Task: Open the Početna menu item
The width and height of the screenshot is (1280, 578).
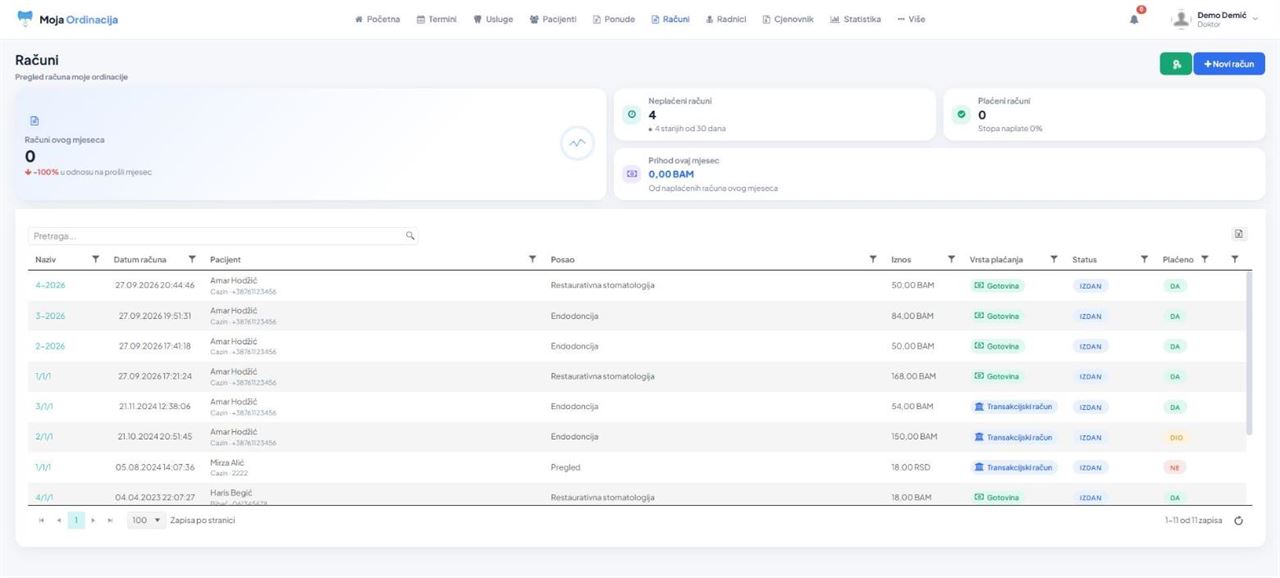Action: click(377, 19)
